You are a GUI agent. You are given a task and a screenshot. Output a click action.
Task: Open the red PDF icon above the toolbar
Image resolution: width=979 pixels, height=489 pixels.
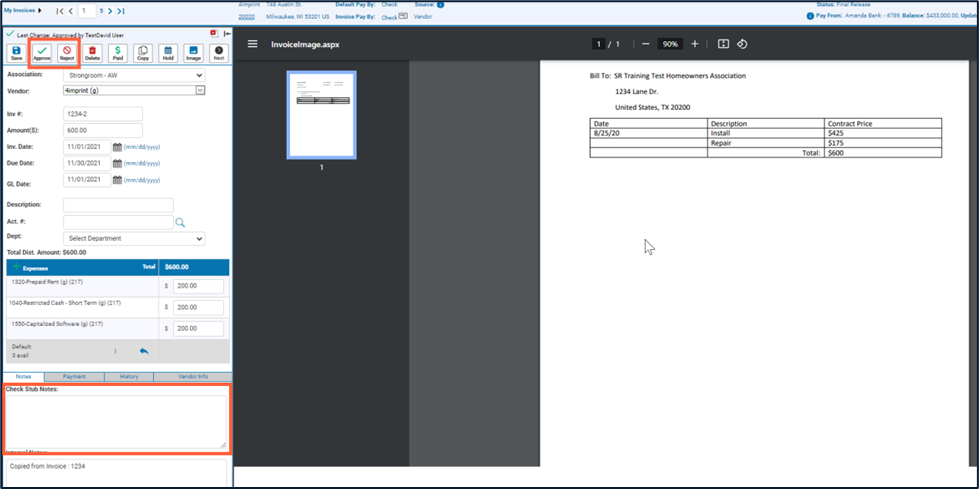(x=214, y=34)
